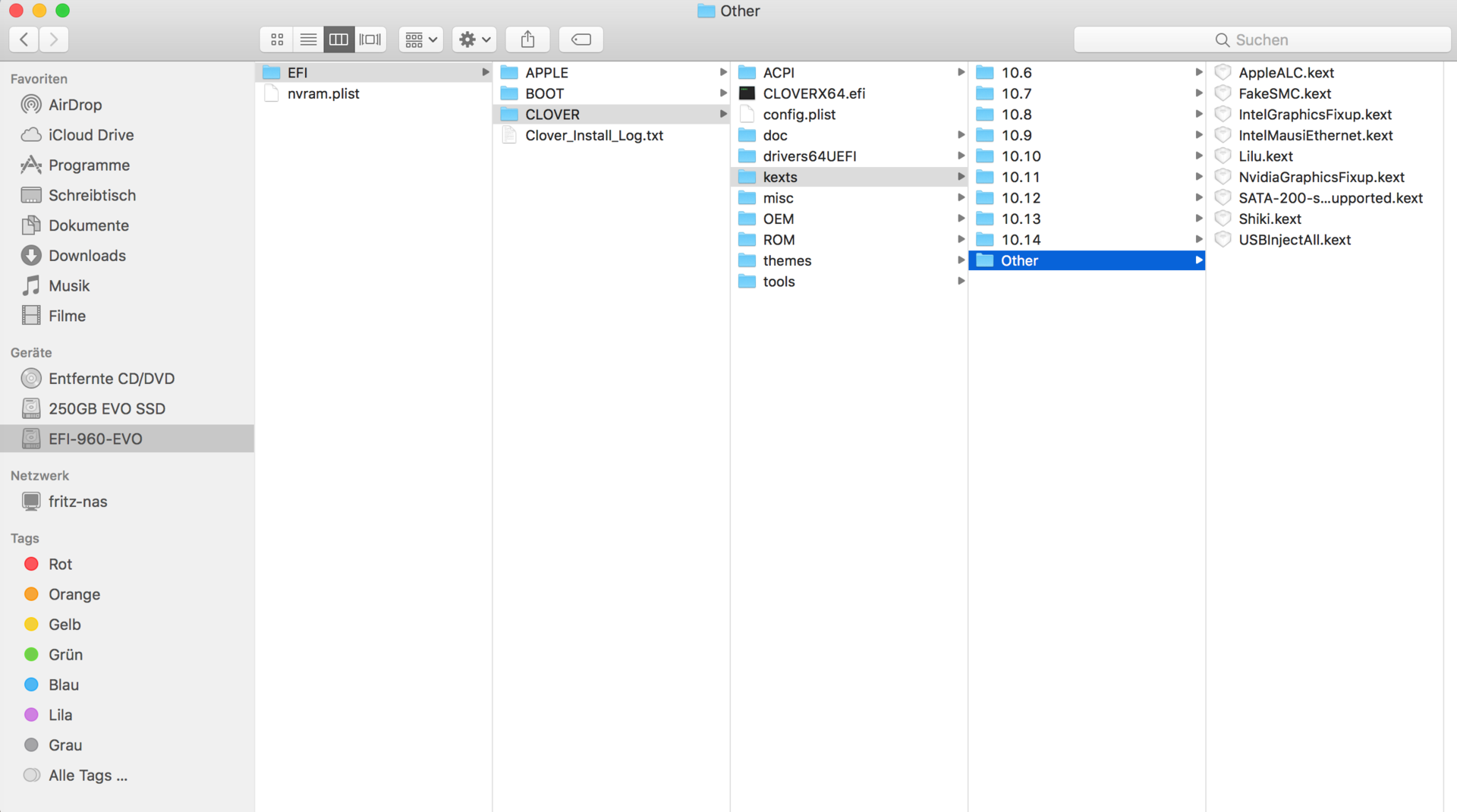Select Lilu.kext
Image resolution: width=1457 pixels, height=812 pixels.
(1324, 156)
